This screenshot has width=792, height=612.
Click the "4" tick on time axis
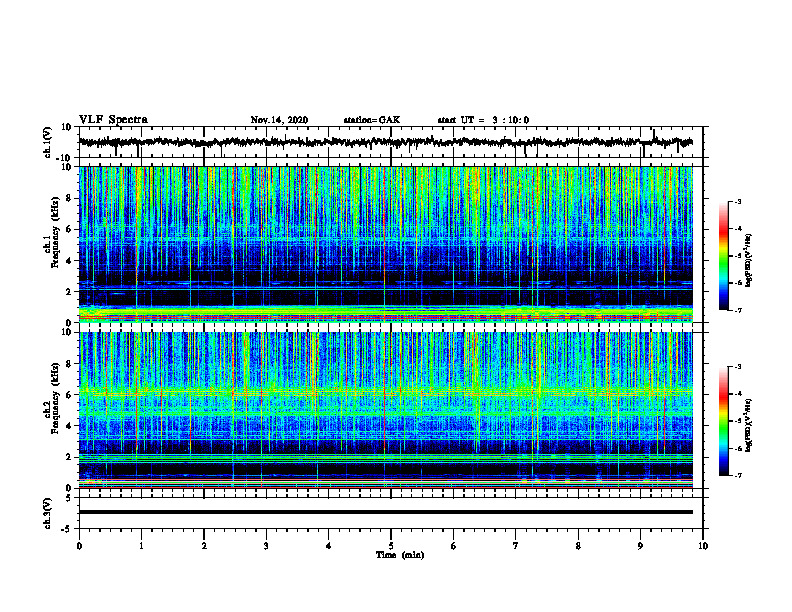click(329, 546)
